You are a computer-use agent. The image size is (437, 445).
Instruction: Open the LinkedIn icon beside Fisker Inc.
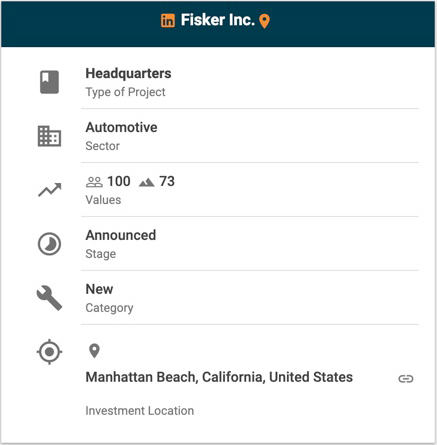[x=168, y=21]
